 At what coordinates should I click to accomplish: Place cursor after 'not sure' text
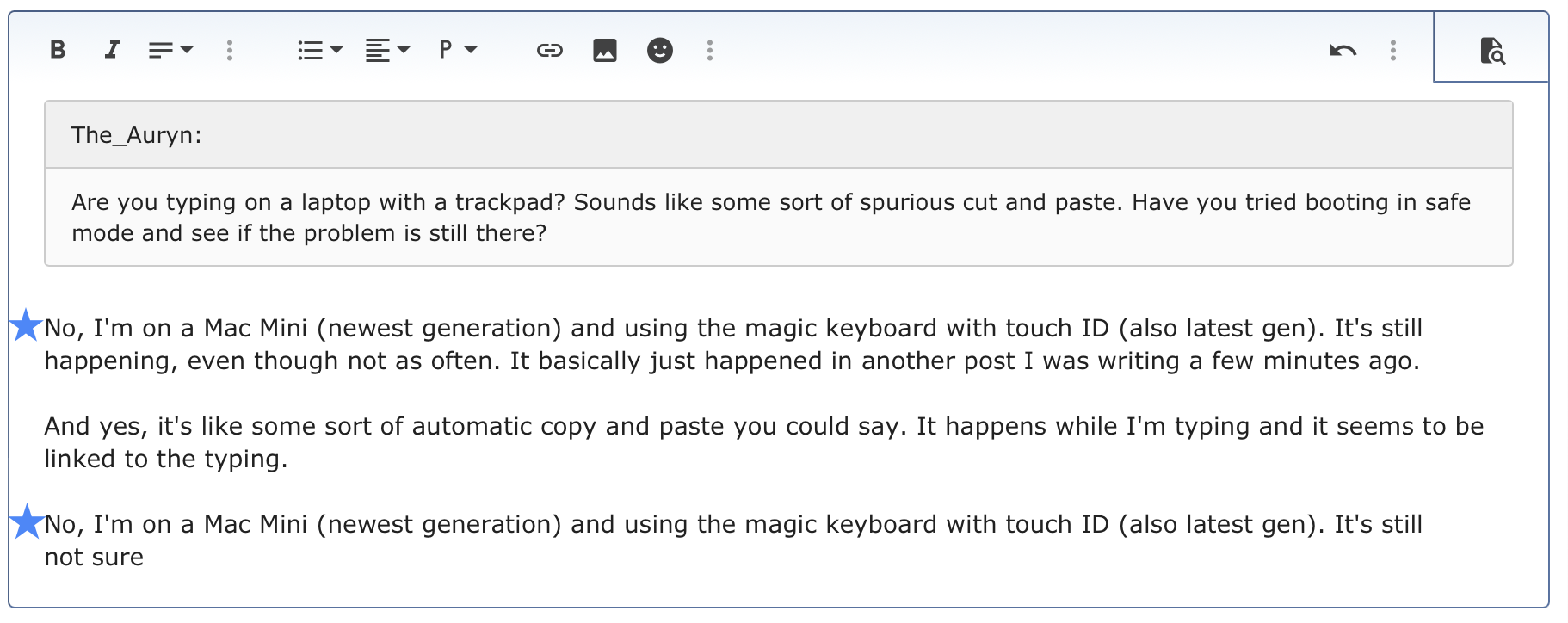pyautogui.click(x=145, y=558)
